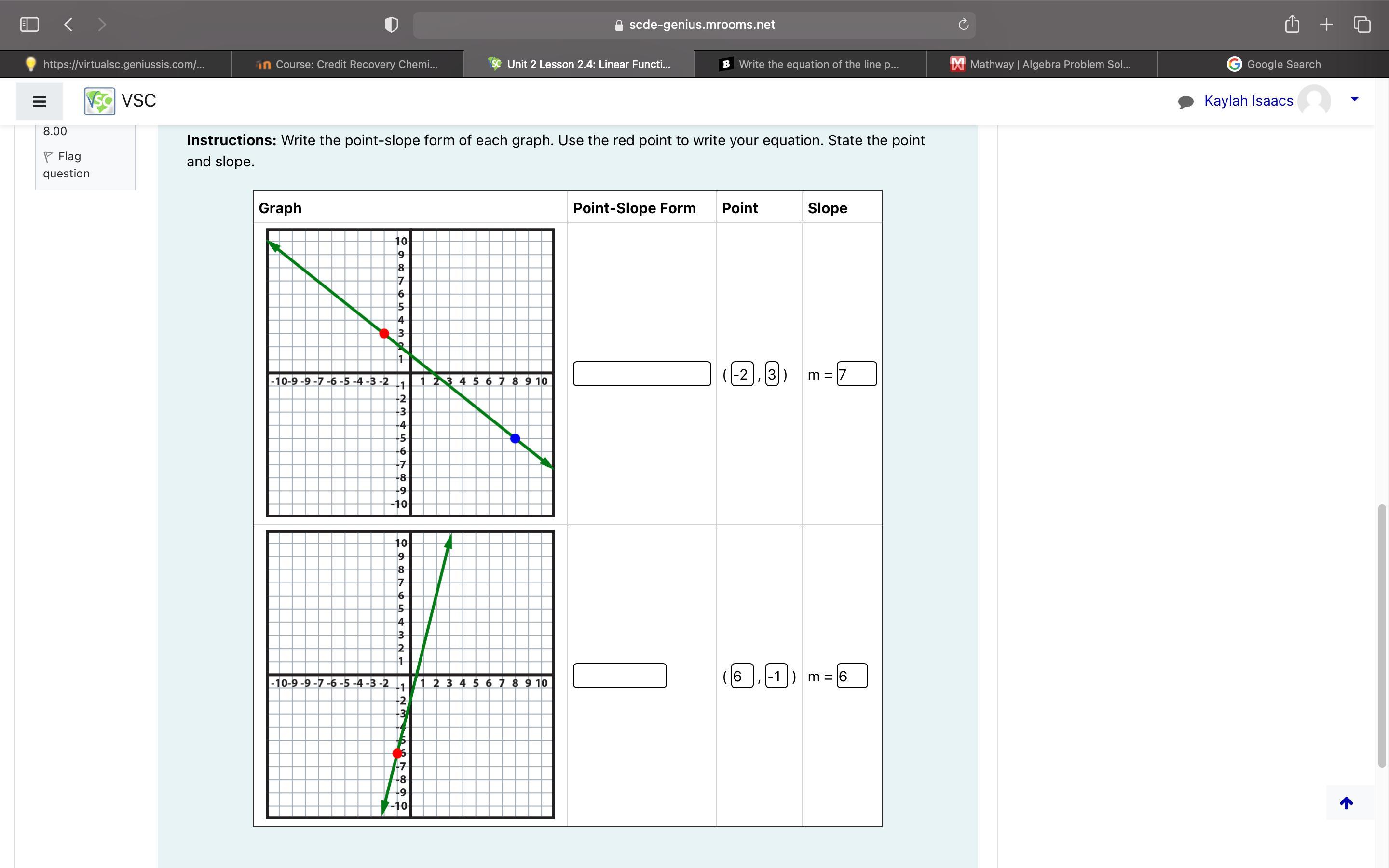Click the Safari sidebar toggle icon
Image resolution: width=1389 pixels, height=868 pixels.
click(x=29, y=24)
